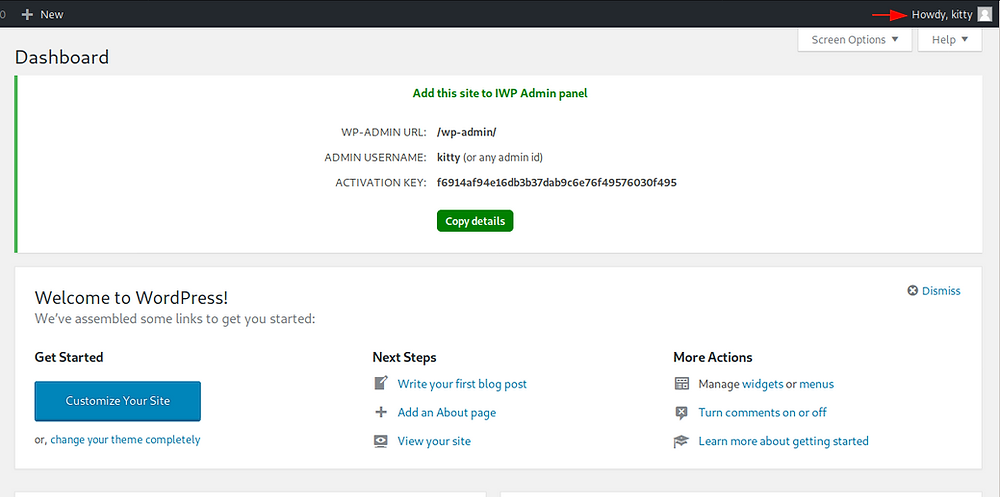
Task: Open the New content menu
Action: pos(42,14)
